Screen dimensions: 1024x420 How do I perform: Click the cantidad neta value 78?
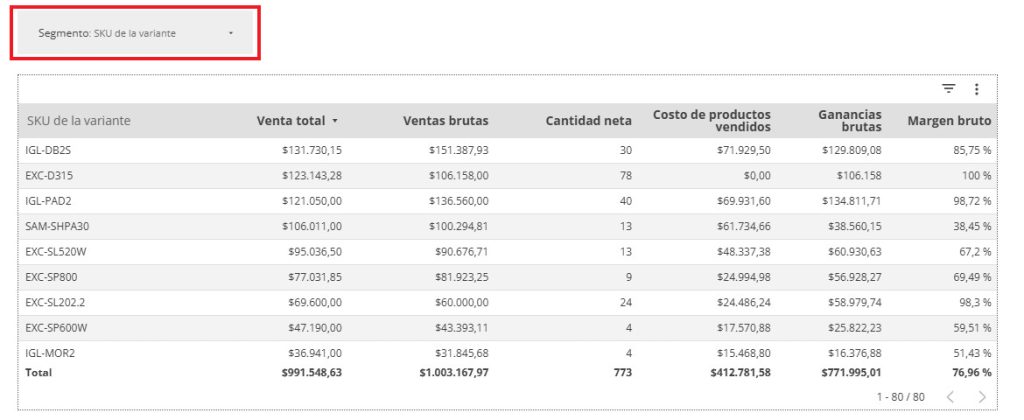pos(626,176)
